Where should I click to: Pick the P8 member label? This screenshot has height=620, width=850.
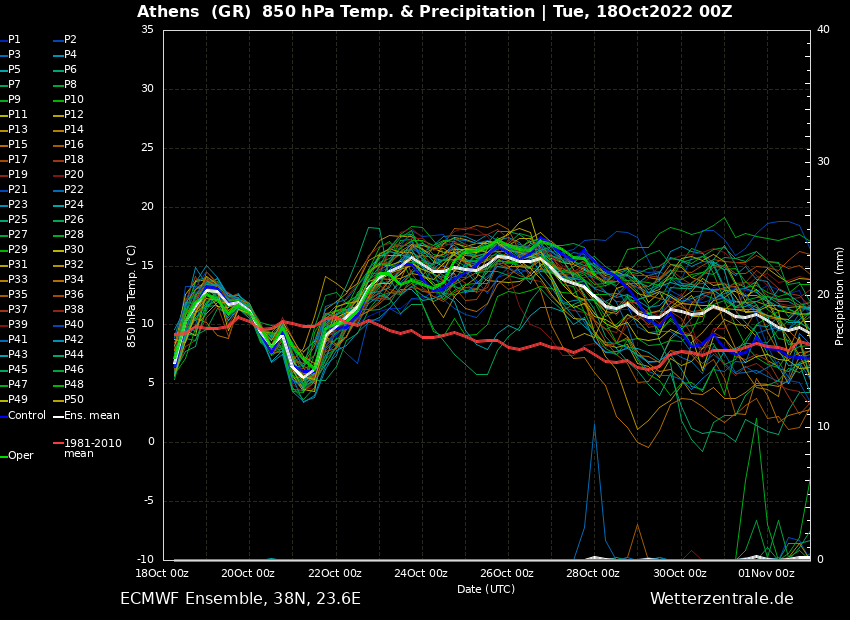click(x=70, y=85)
